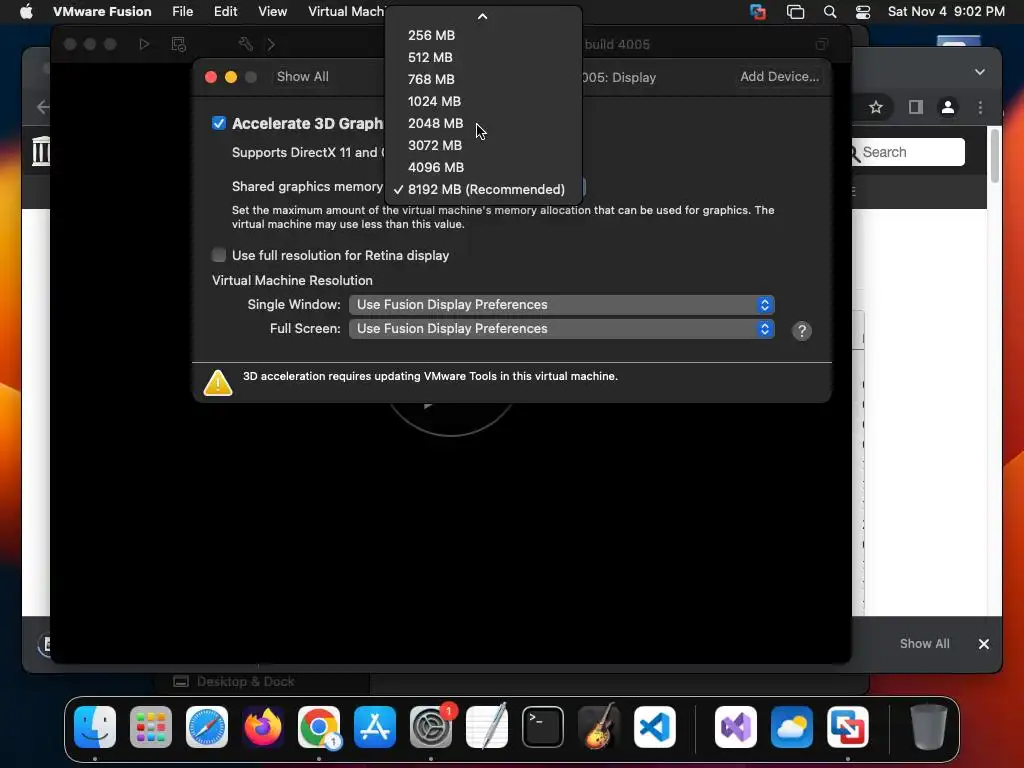
Task: Click the toolbar chevron next to wrench
Action: (x=271, y=44)
